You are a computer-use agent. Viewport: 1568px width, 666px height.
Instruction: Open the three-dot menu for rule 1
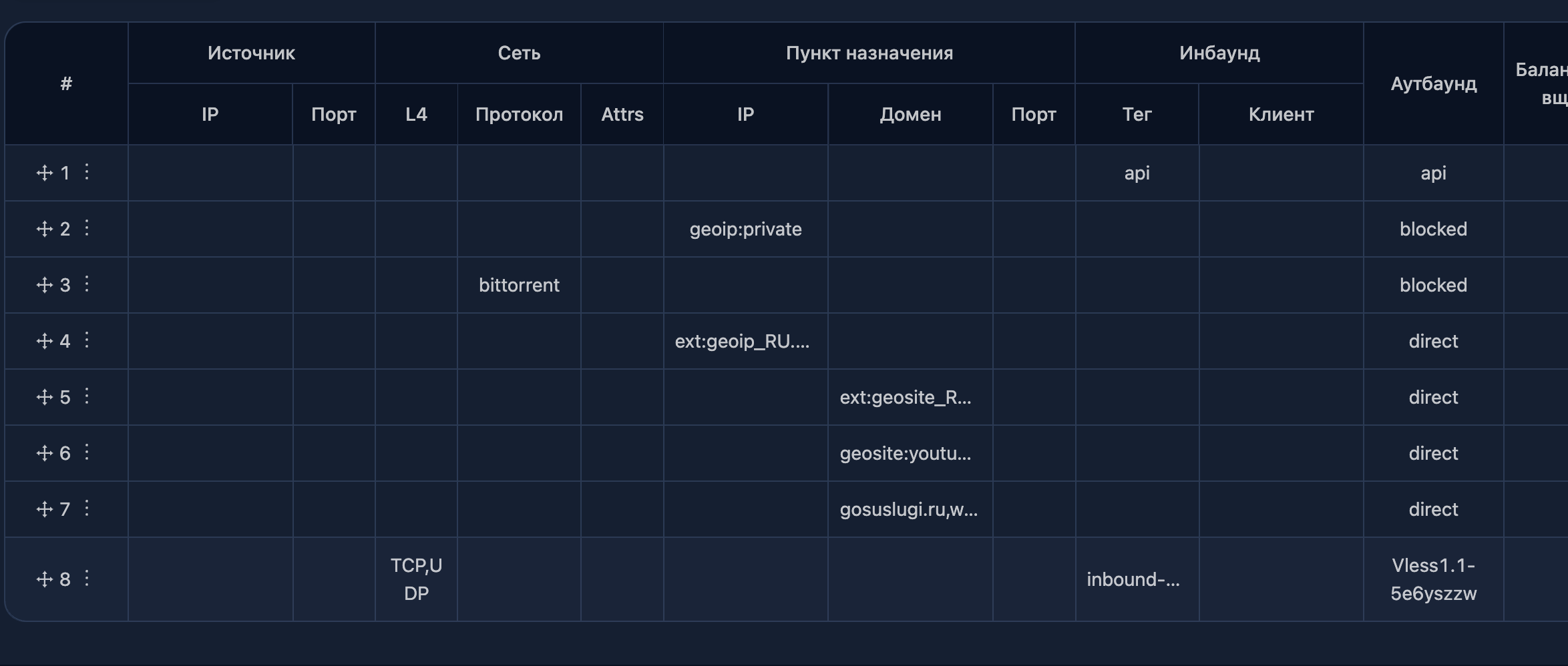click(87, 172)
